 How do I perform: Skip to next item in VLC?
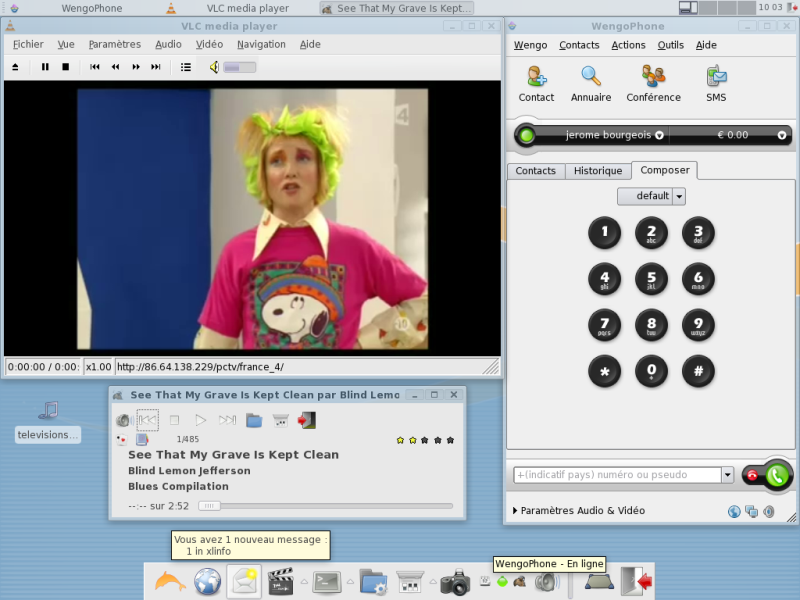coord(156,67)
